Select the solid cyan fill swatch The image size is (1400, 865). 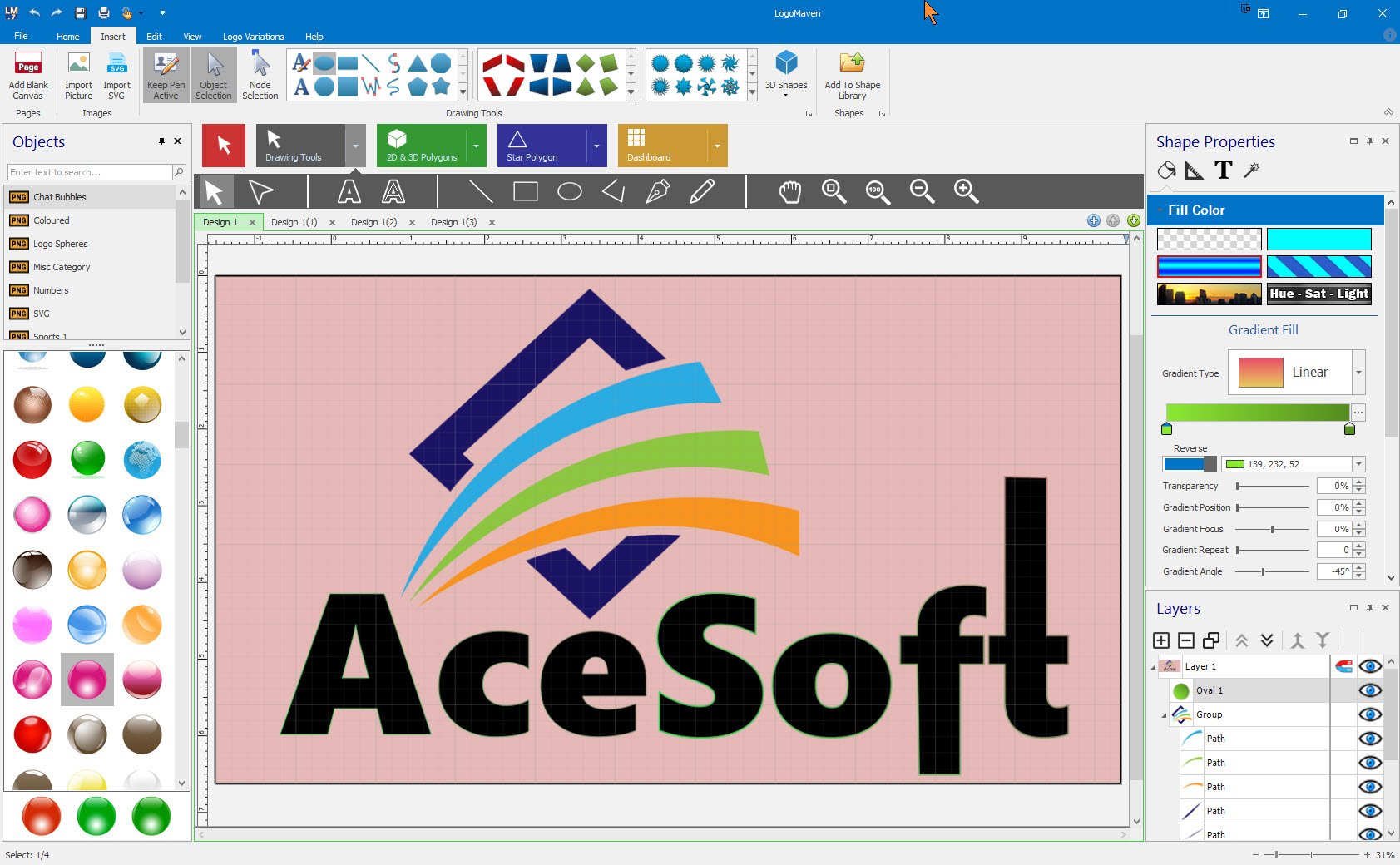1318,240
